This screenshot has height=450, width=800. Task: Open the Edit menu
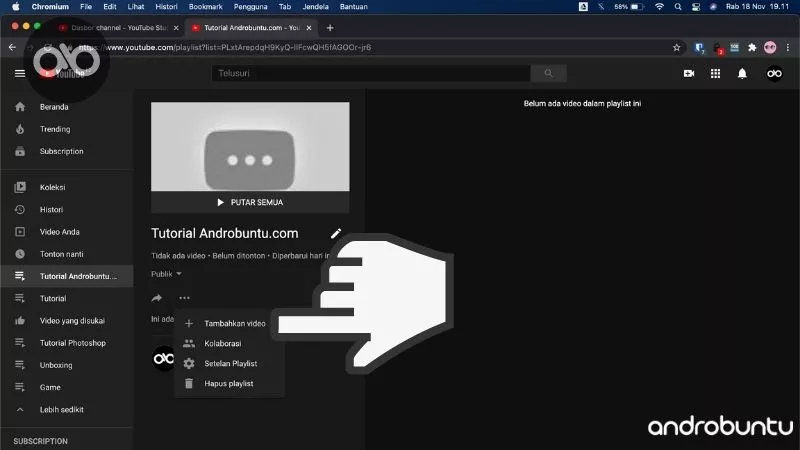click(110, 7)
